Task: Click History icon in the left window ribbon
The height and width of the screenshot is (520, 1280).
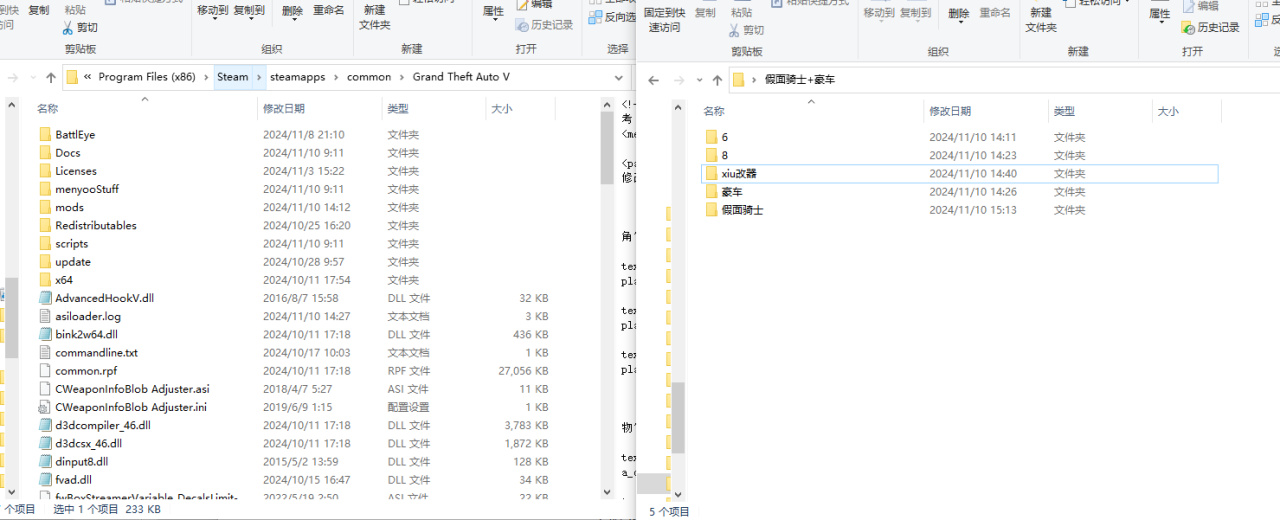Action: pos(522,24)
